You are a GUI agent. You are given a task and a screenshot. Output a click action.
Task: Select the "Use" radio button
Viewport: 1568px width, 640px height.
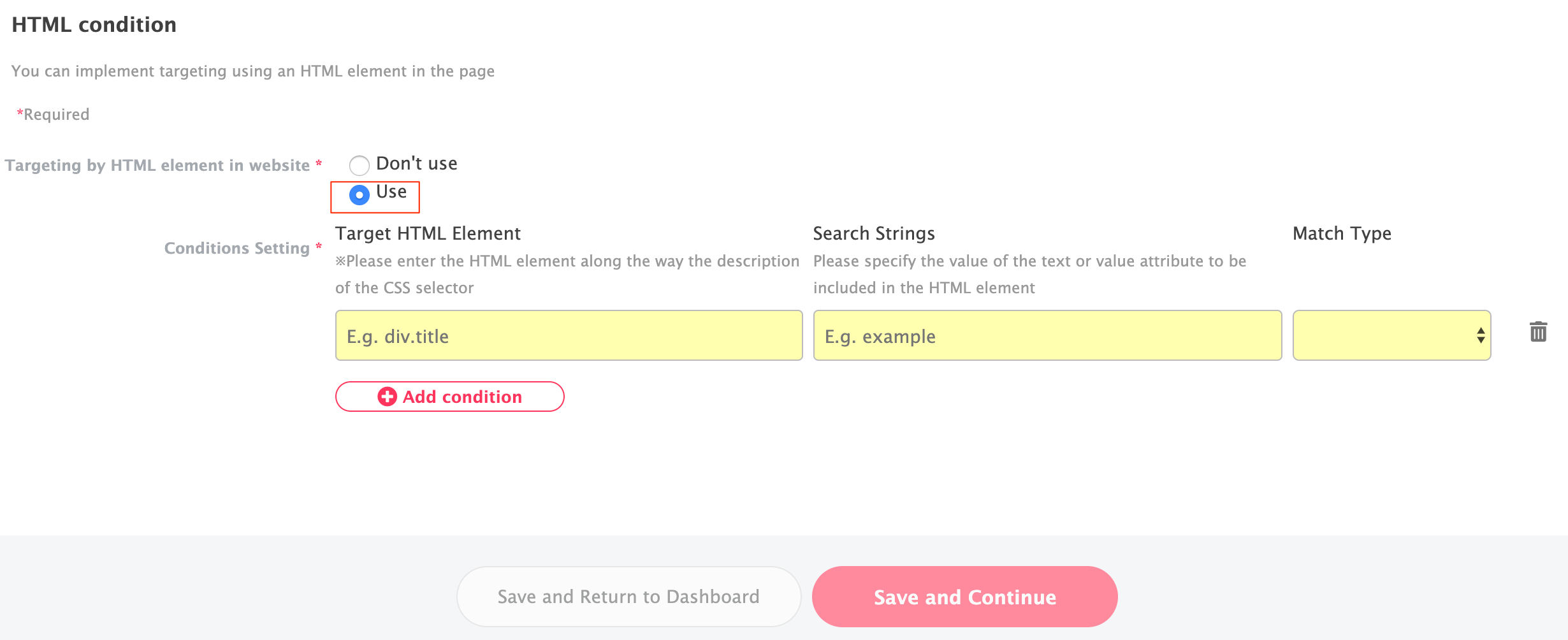[x=359, y=195]
